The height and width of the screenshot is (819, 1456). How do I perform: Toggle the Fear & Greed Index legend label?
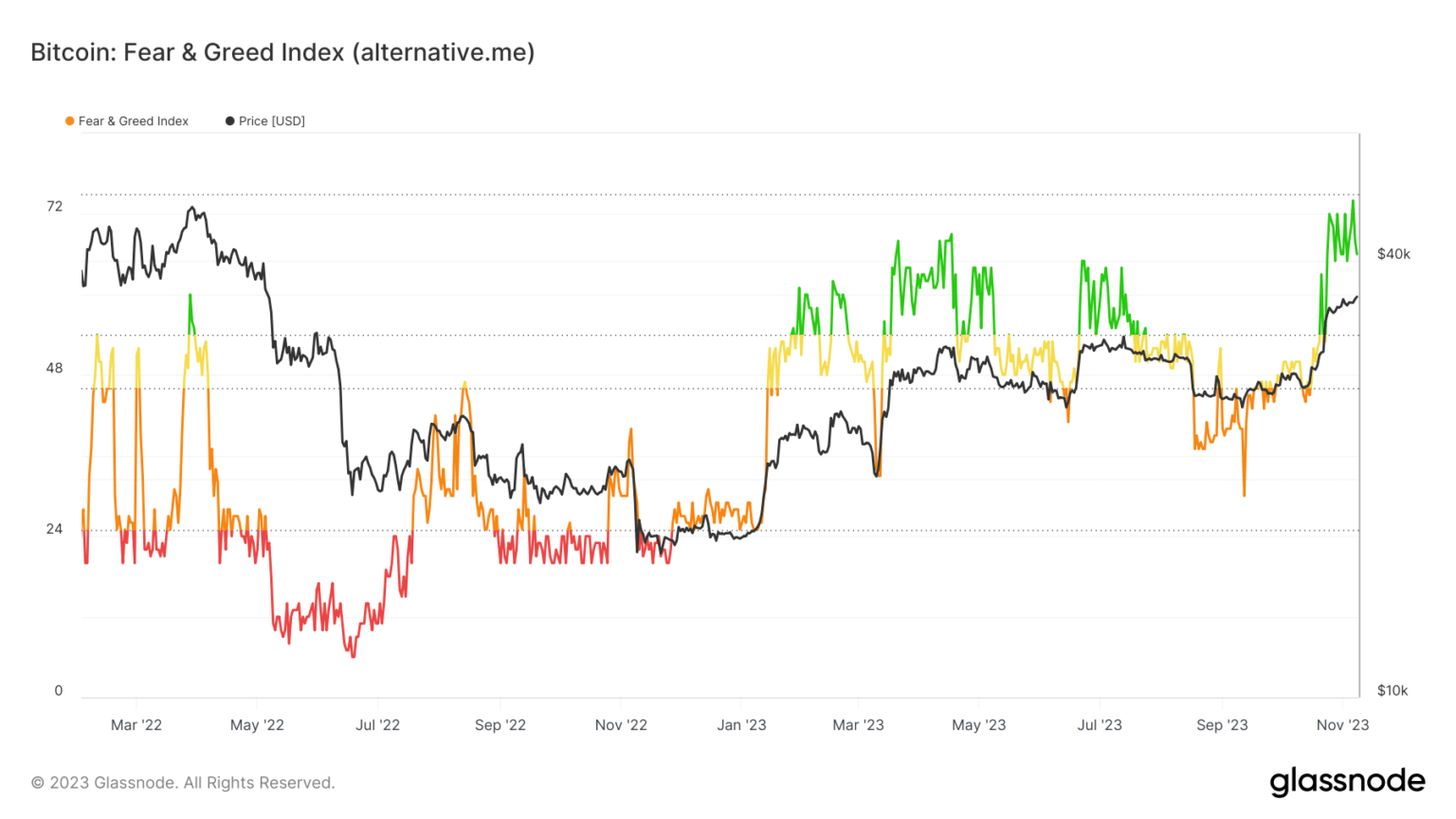(x=134, y=121)
